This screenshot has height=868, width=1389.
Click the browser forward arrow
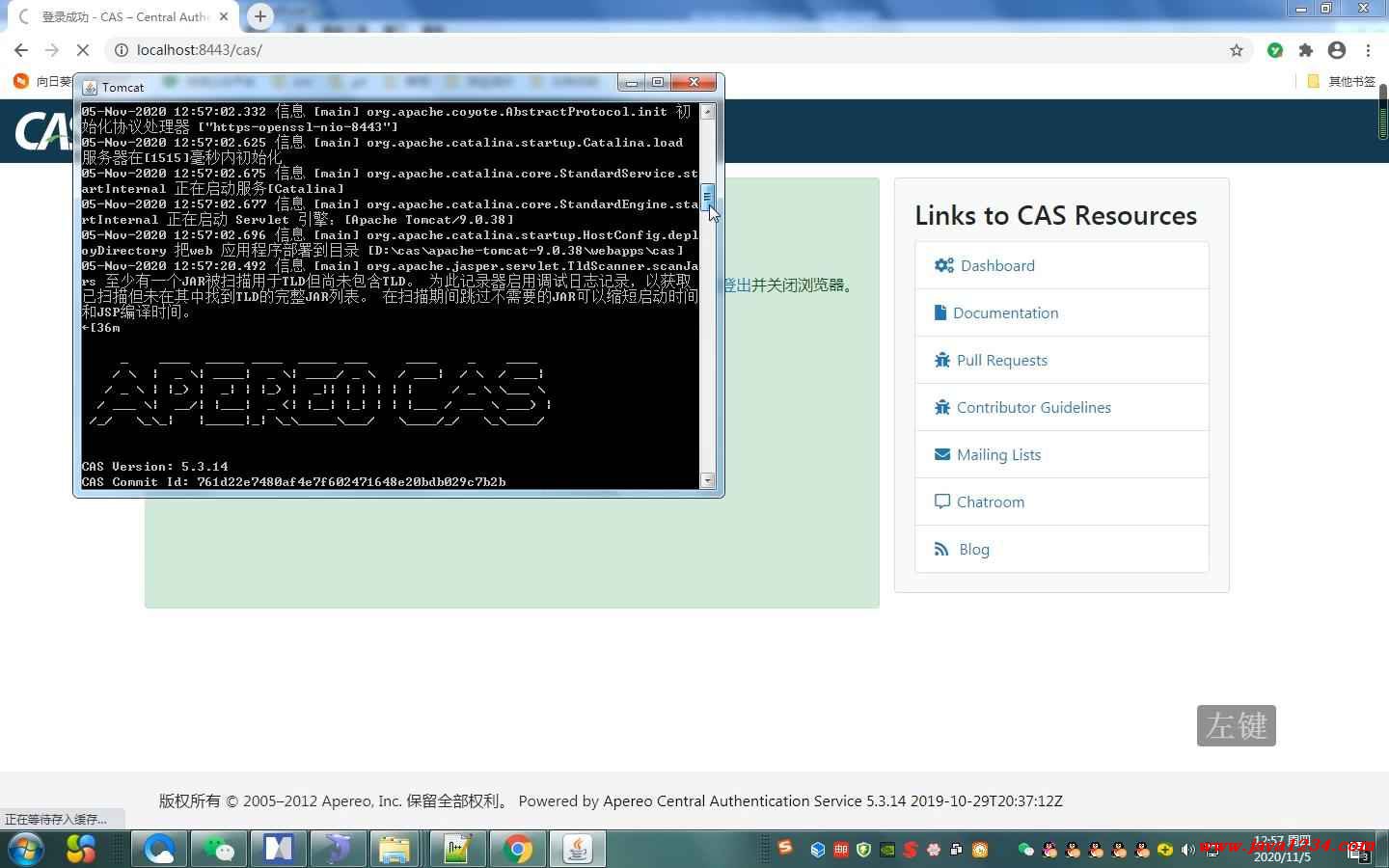pyautogui.click(x=52, y=50)
